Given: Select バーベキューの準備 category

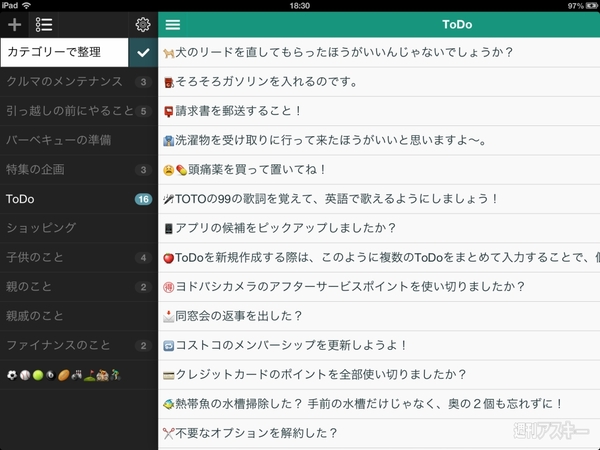Looking at the screenshot, I should (79, 140).
